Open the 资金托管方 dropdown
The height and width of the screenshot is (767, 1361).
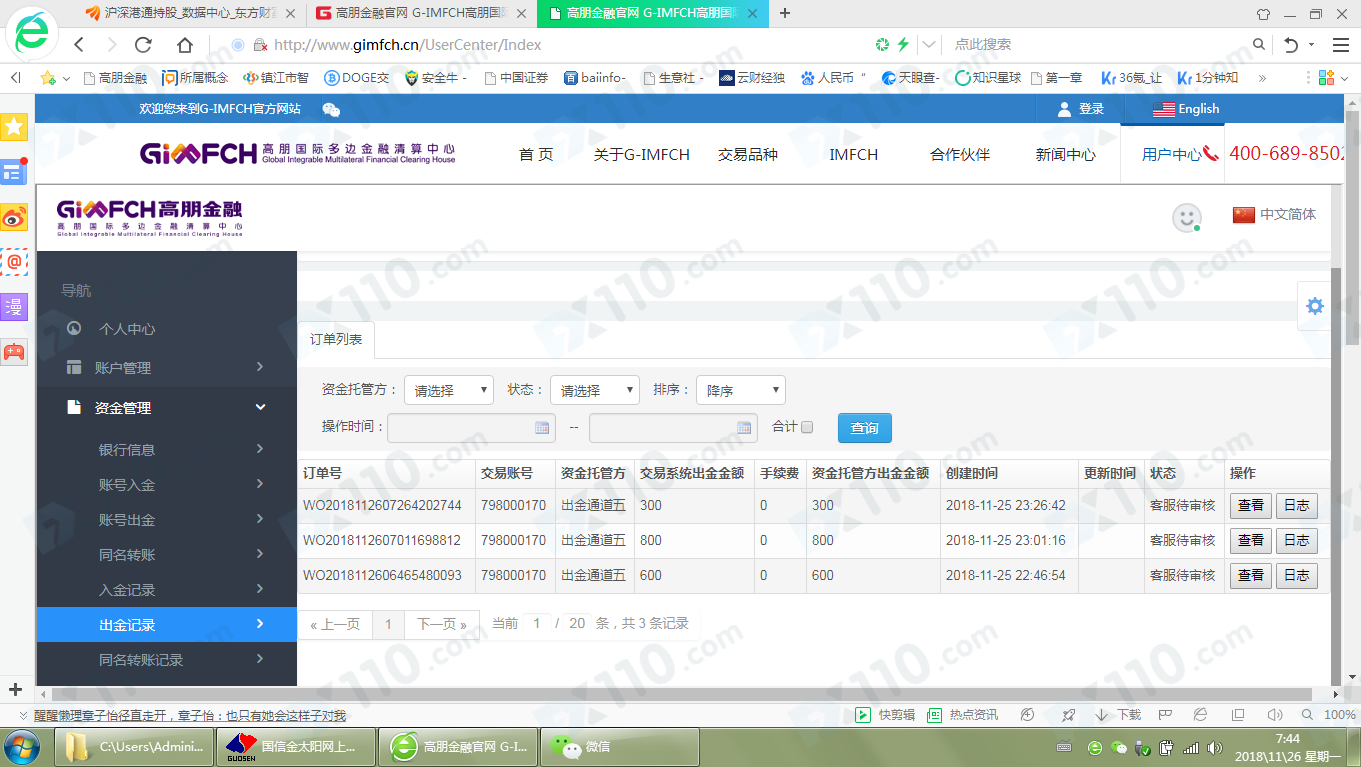449,390
